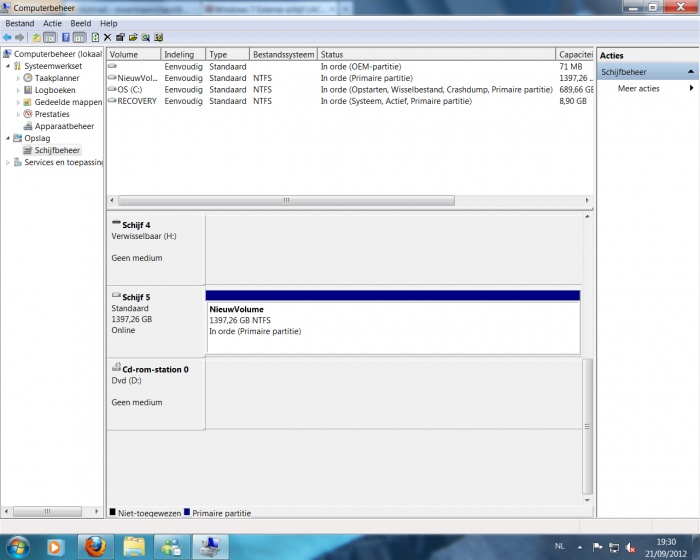
Task: Launch Firefox from the taskbar
Action: 95,547
